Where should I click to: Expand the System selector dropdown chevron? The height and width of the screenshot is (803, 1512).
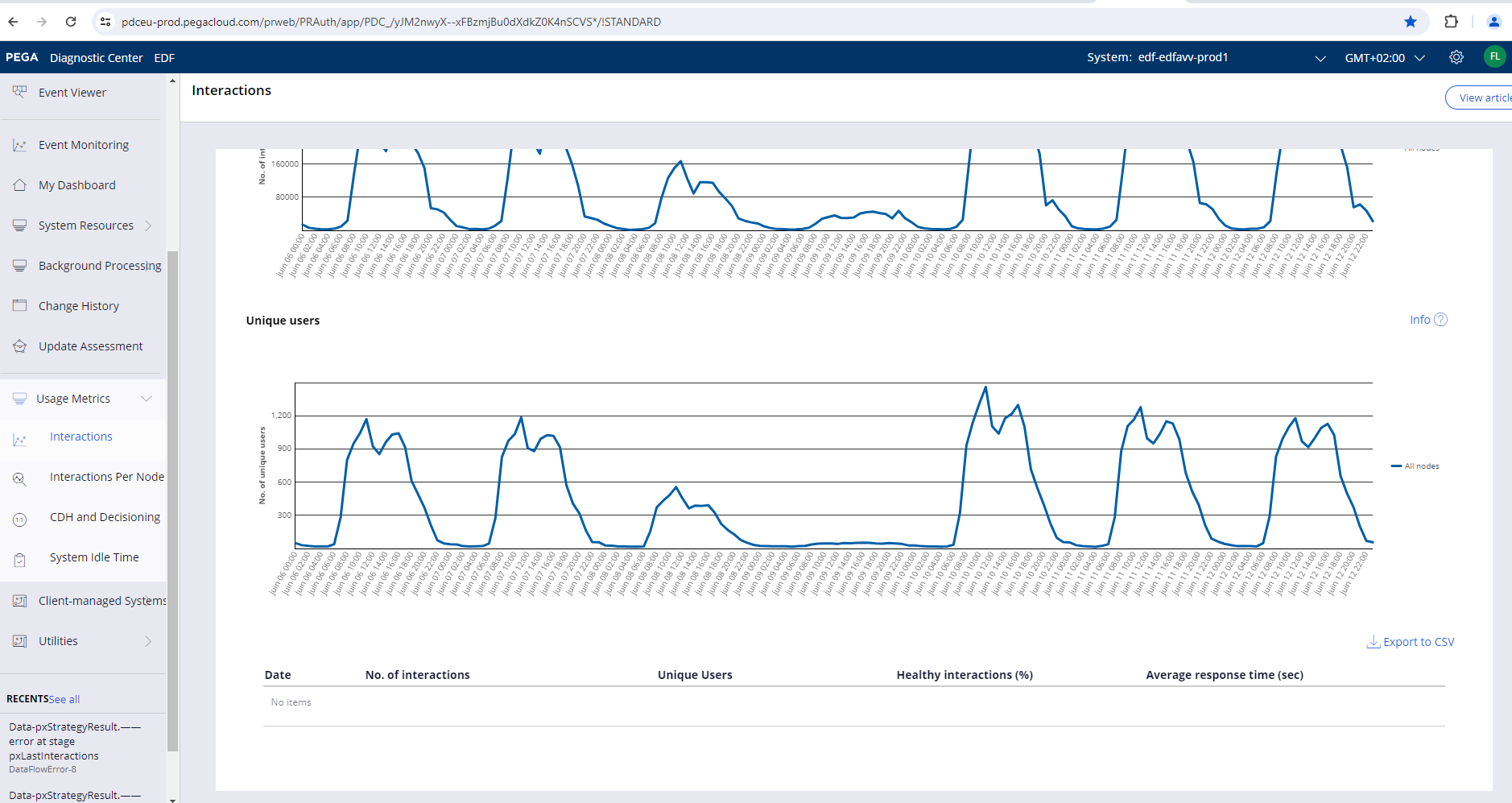[x=1320, y=58]
